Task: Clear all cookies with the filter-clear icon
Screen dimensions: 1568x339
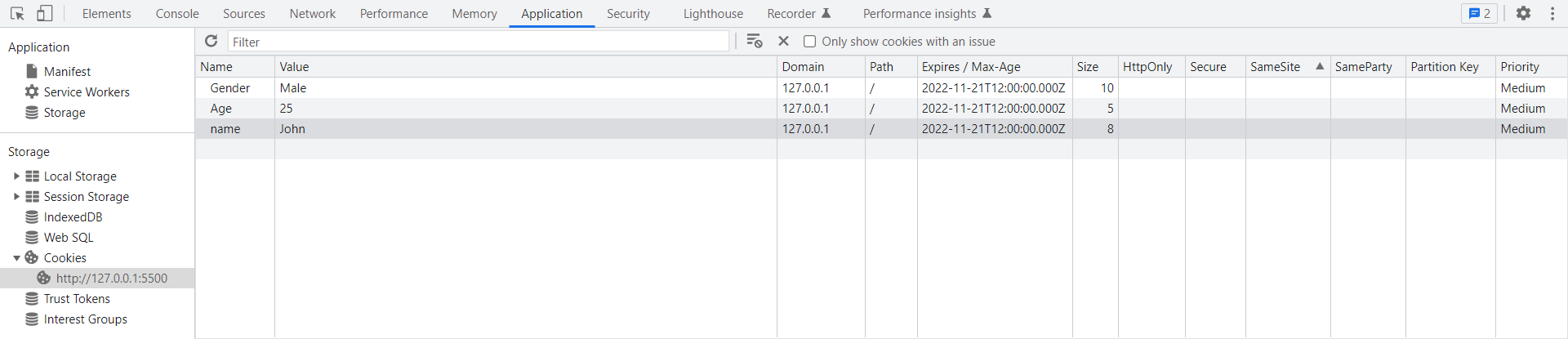Action: (755, 42)
